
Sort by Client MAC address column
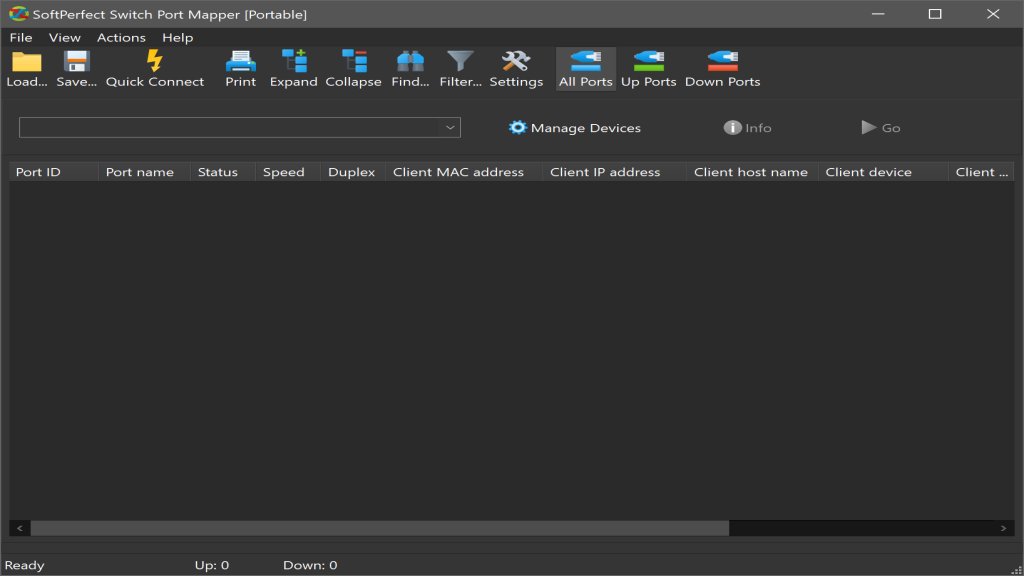pyautogui.click(x=464, y=172)
